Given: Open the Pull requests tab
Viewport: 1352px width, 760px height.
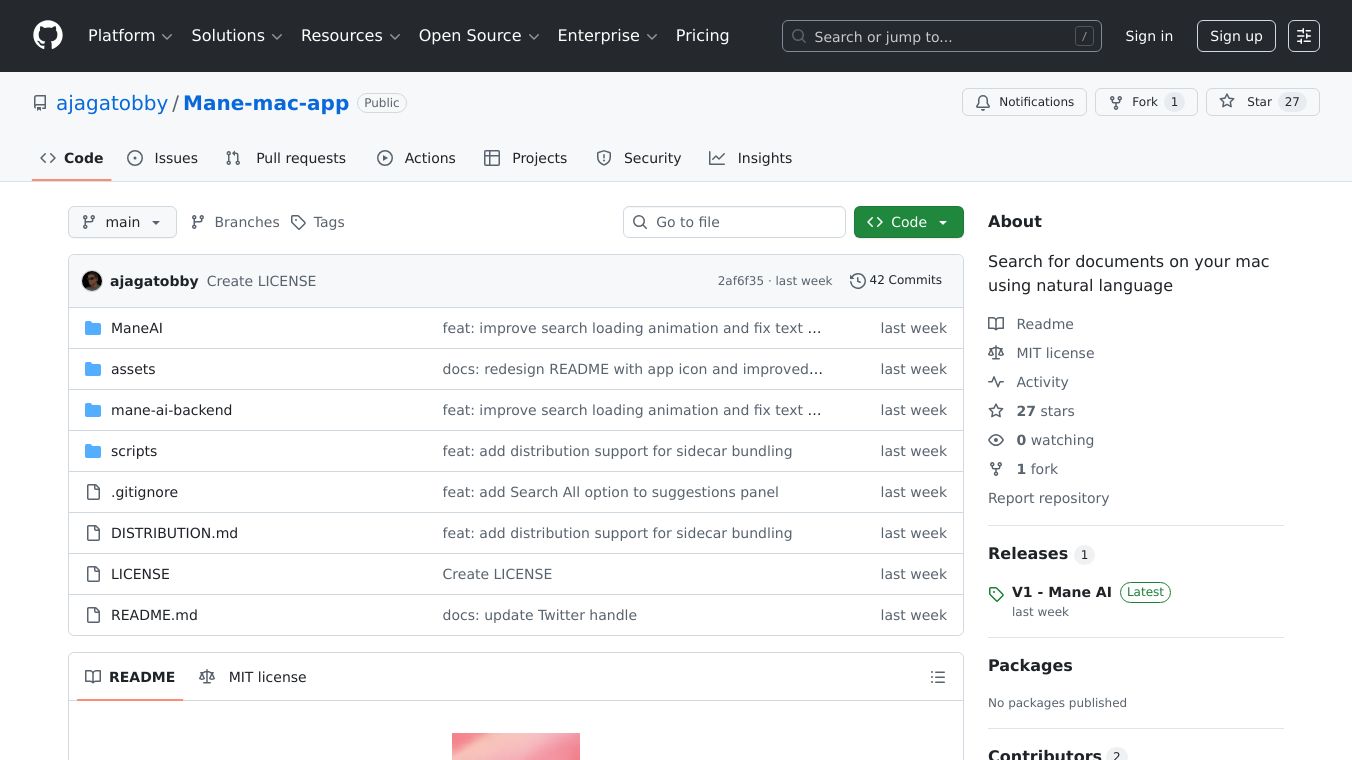Looking at the screenshot, I should coord(286,158).
